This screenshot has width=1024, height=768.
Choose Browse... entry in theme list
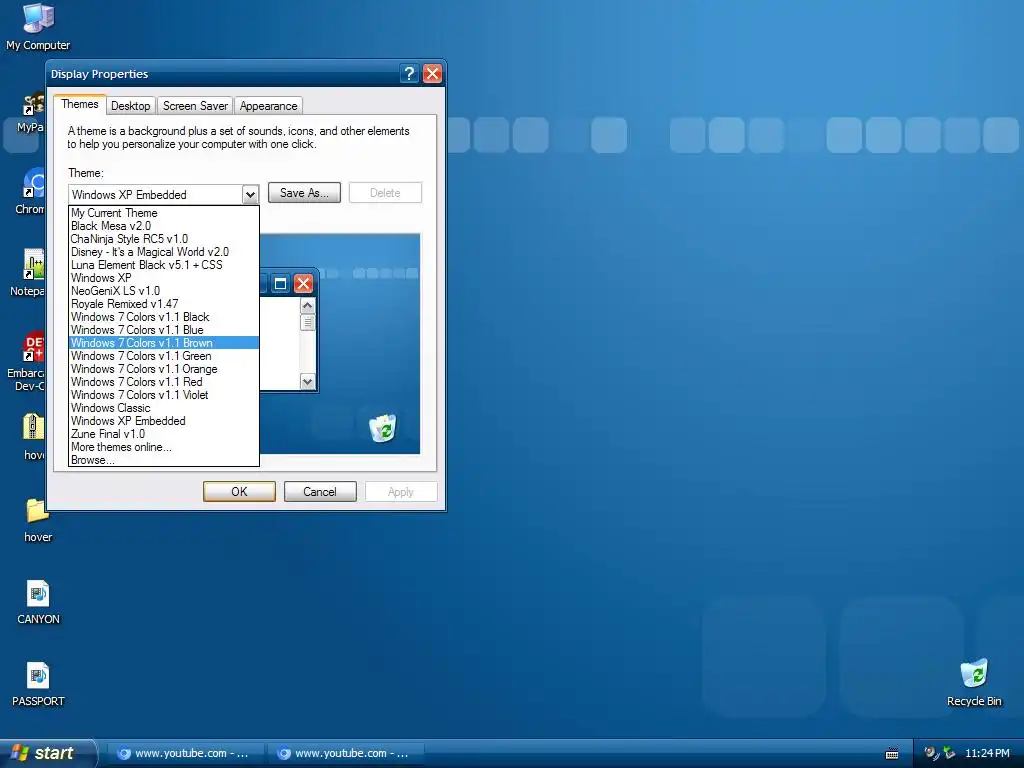[164, 460]
